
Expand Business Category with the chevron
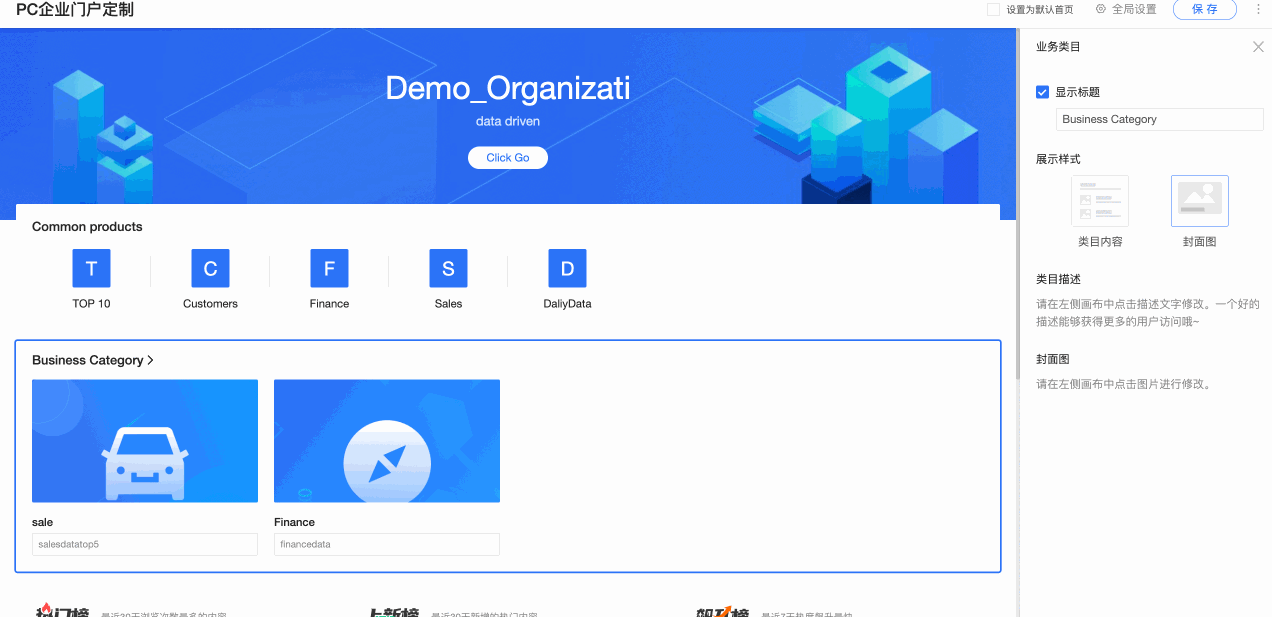point(151,360)
